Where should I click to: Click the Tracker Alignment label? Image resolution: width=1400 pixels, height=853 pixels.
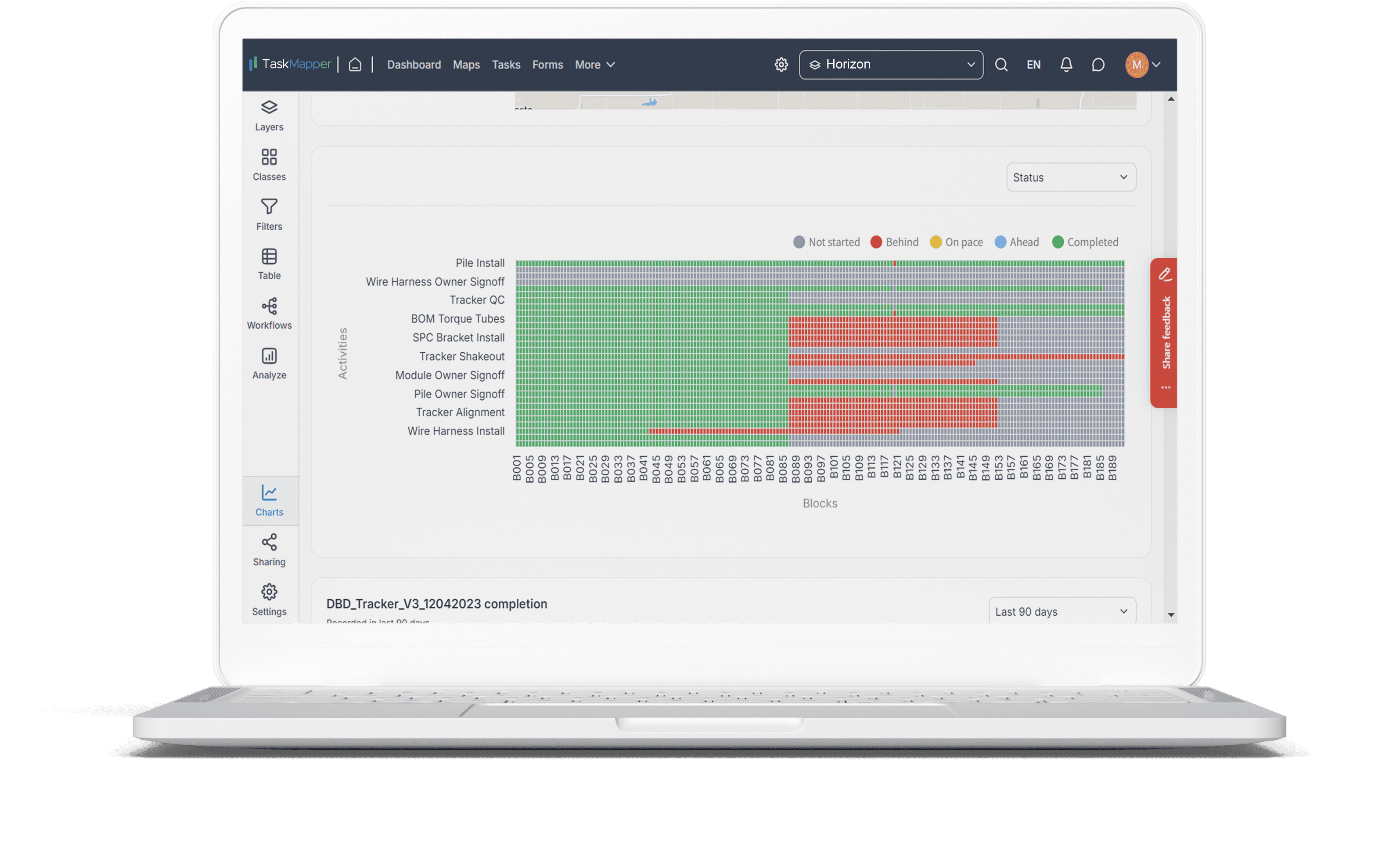(x=460, y=412)
